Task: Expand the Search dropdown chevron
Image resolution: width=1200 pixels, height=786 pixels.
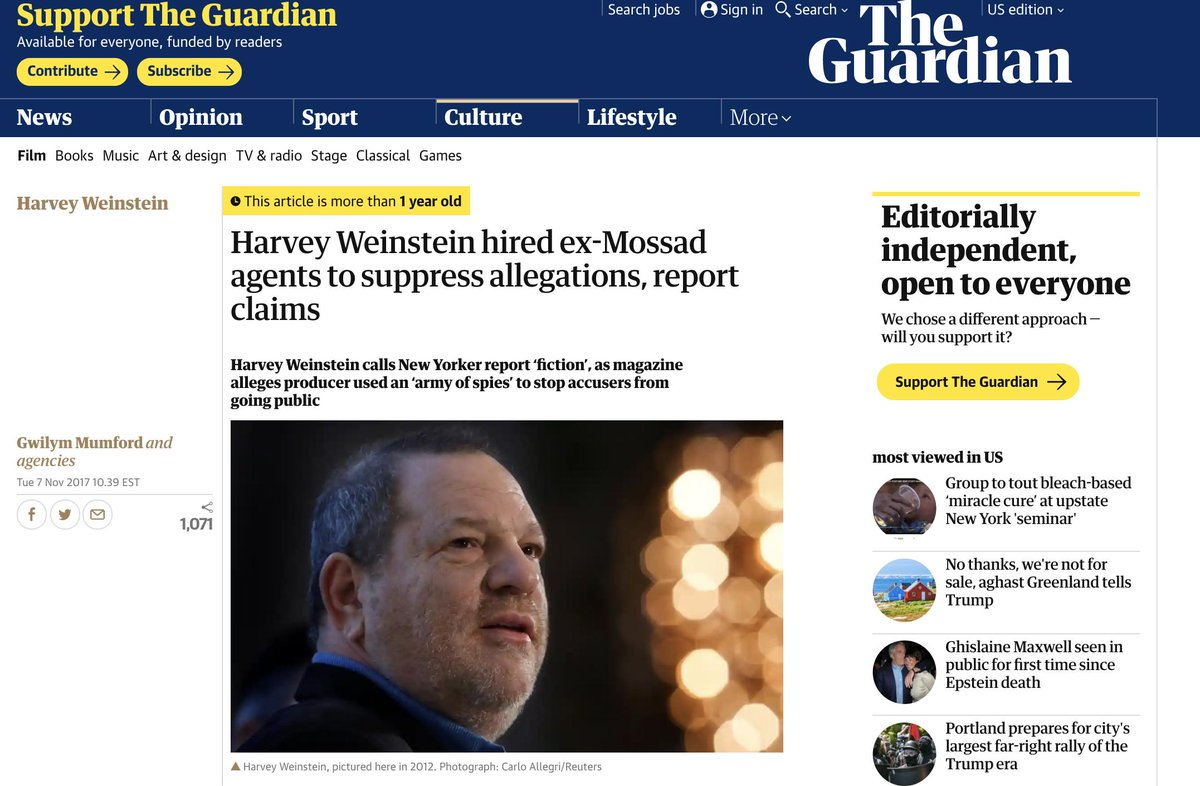Action: pos(844,10)
